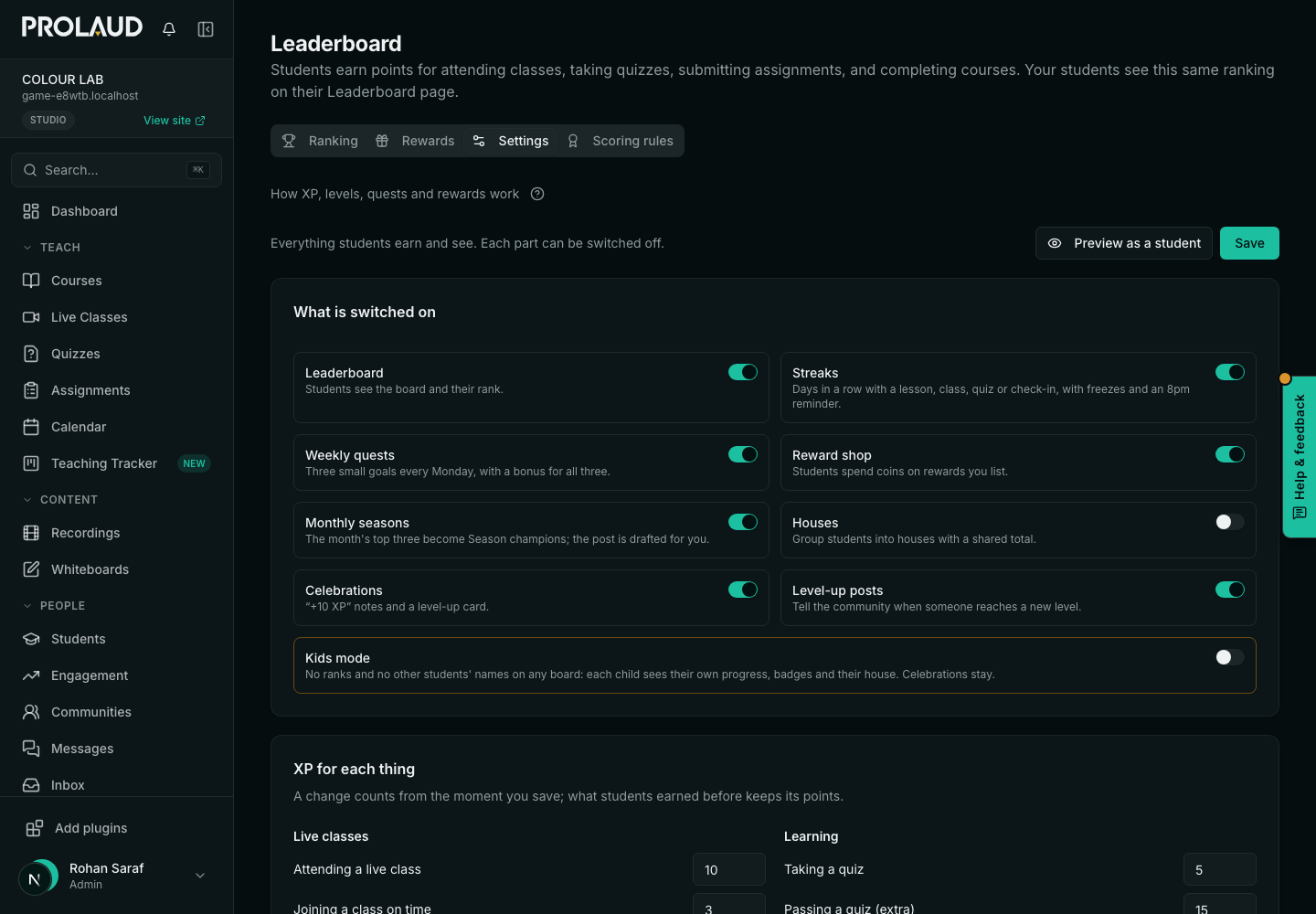Click the Quizzes question icon
This screenshot has width=1316, height=914.
pyautogui.click(x=31, y=354)
